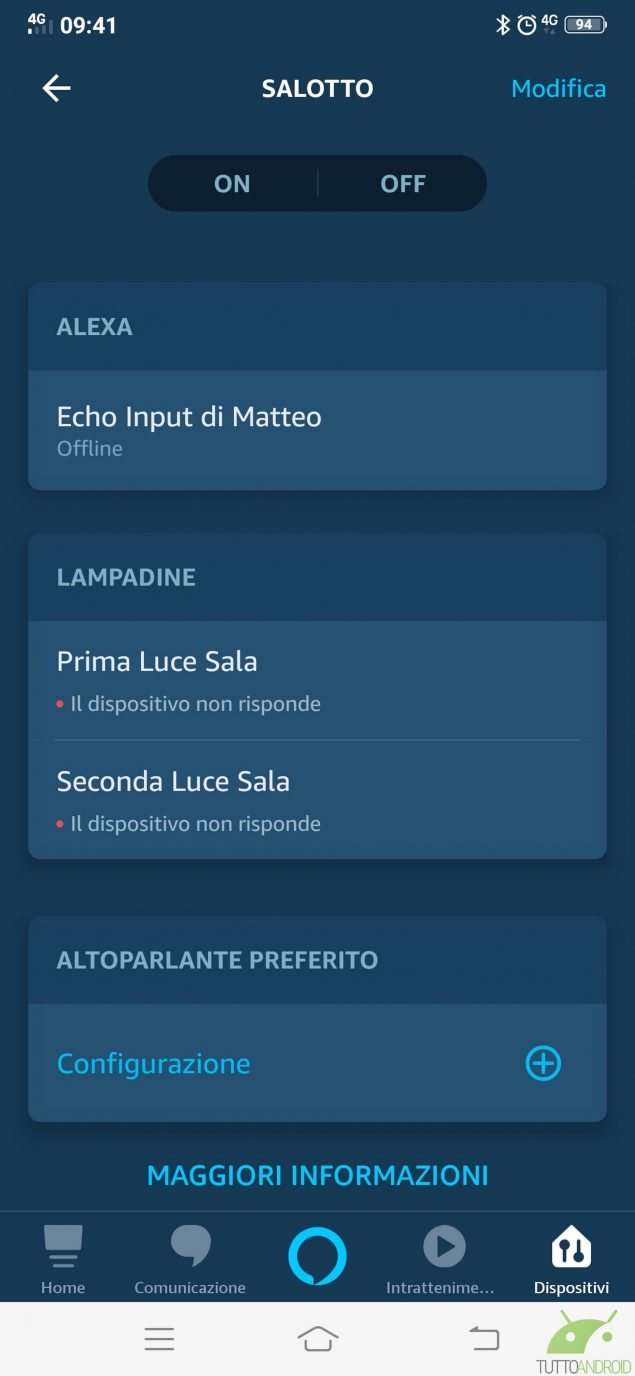Tap the Alexa voice ring button
Viewport: 635px width, 1376px height.
click(317, 1256)
